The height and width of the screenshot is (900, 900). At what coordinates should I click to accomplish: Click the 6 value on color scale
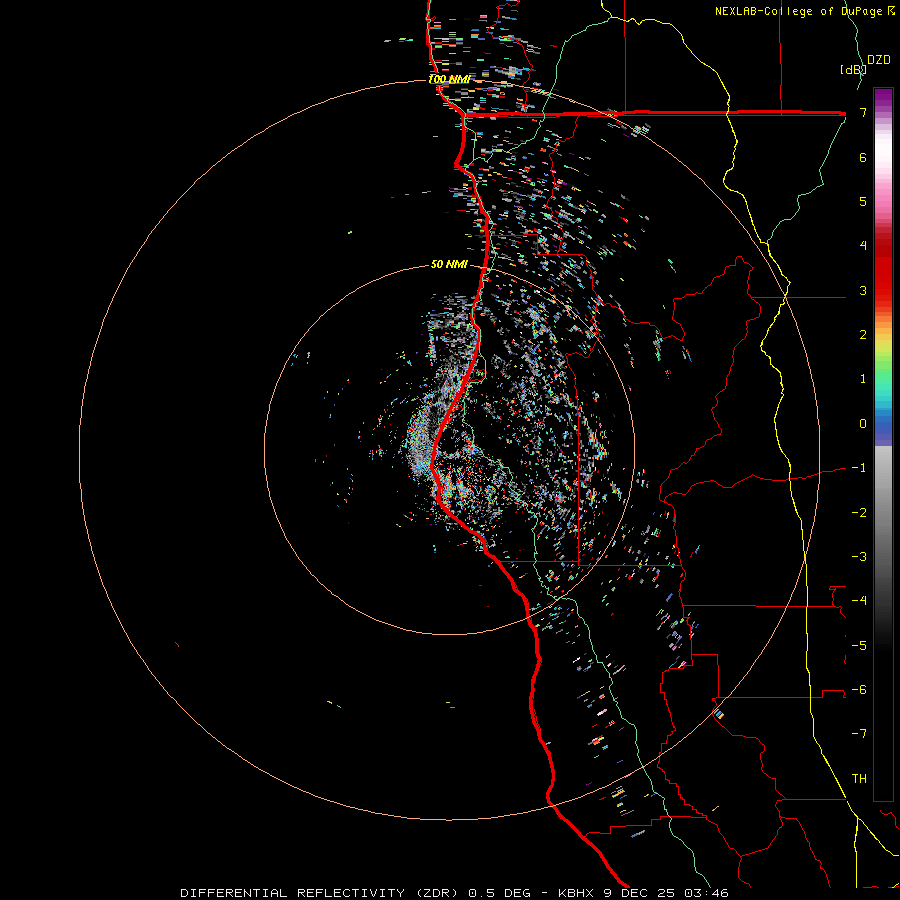pos(863,157)
